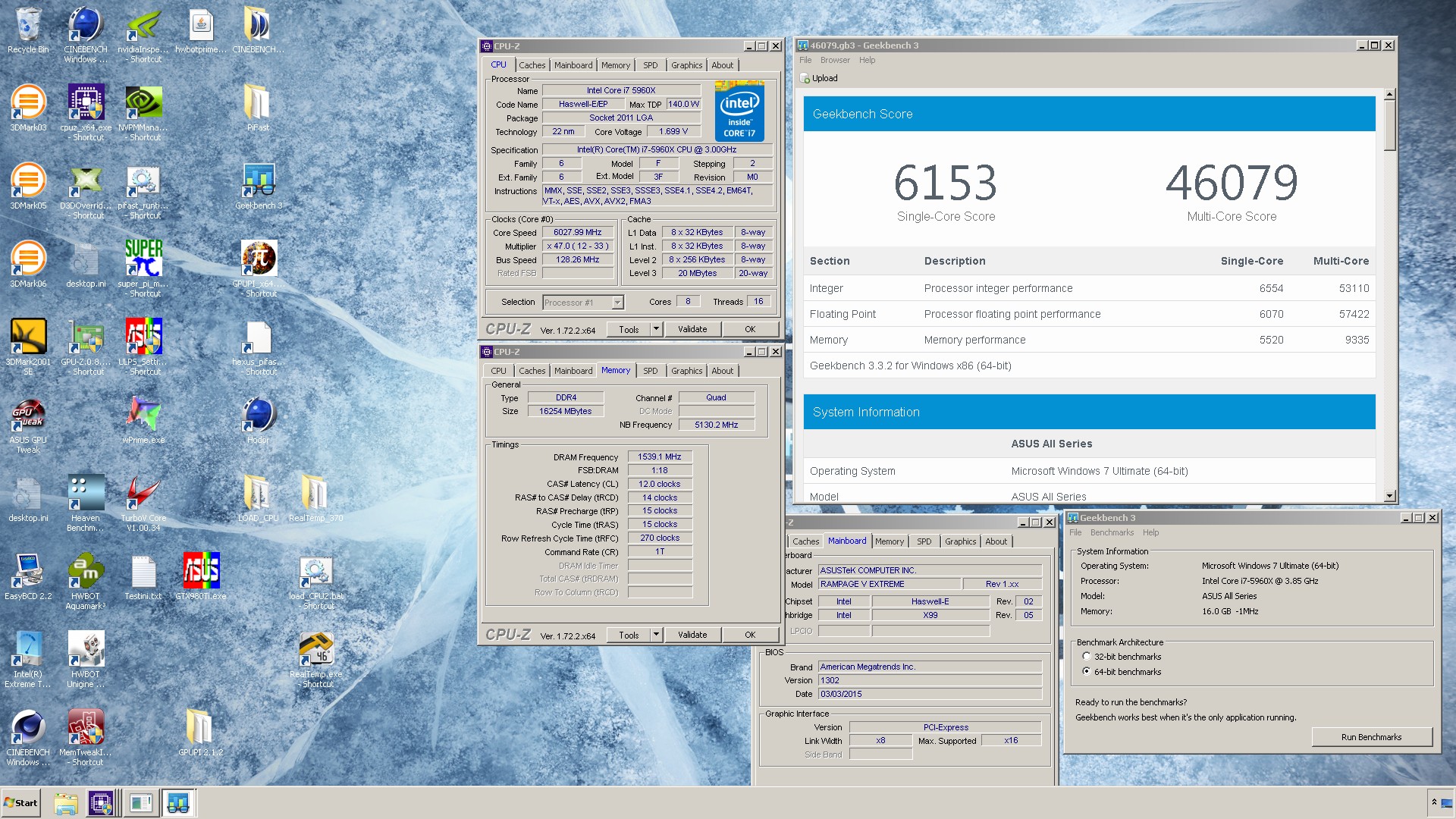The height and width of the screenshot is (819, 1456).
Task: Show hidden system tray icons
Action: pyautogui.click(x=1434, y=802)
